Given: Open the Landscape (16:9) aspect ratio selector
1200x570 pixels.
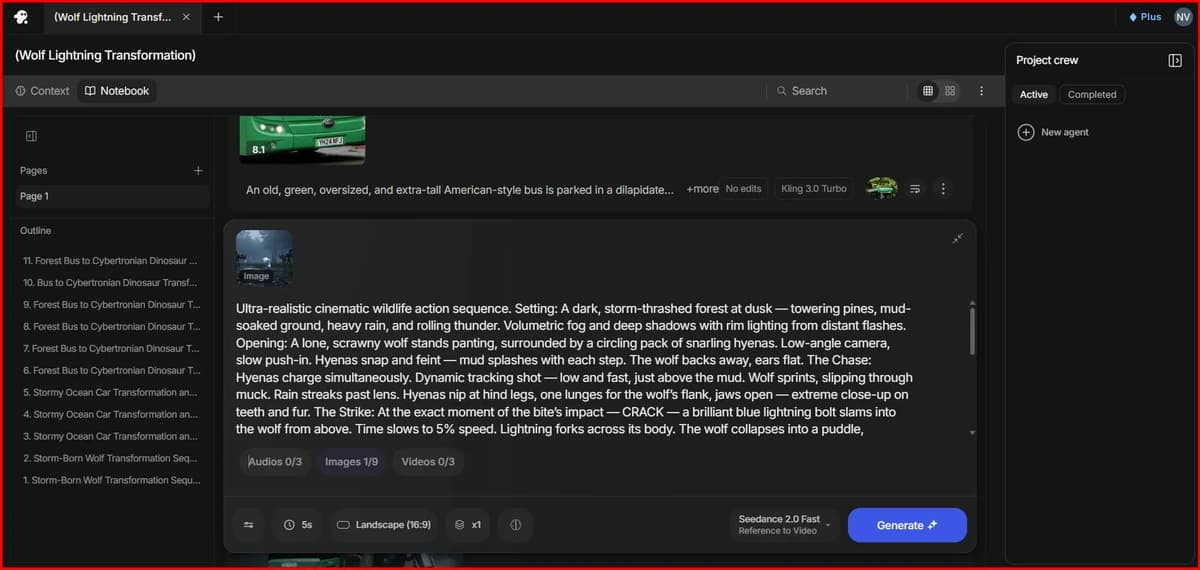Looking at the screenshot, I should (384, 525).
